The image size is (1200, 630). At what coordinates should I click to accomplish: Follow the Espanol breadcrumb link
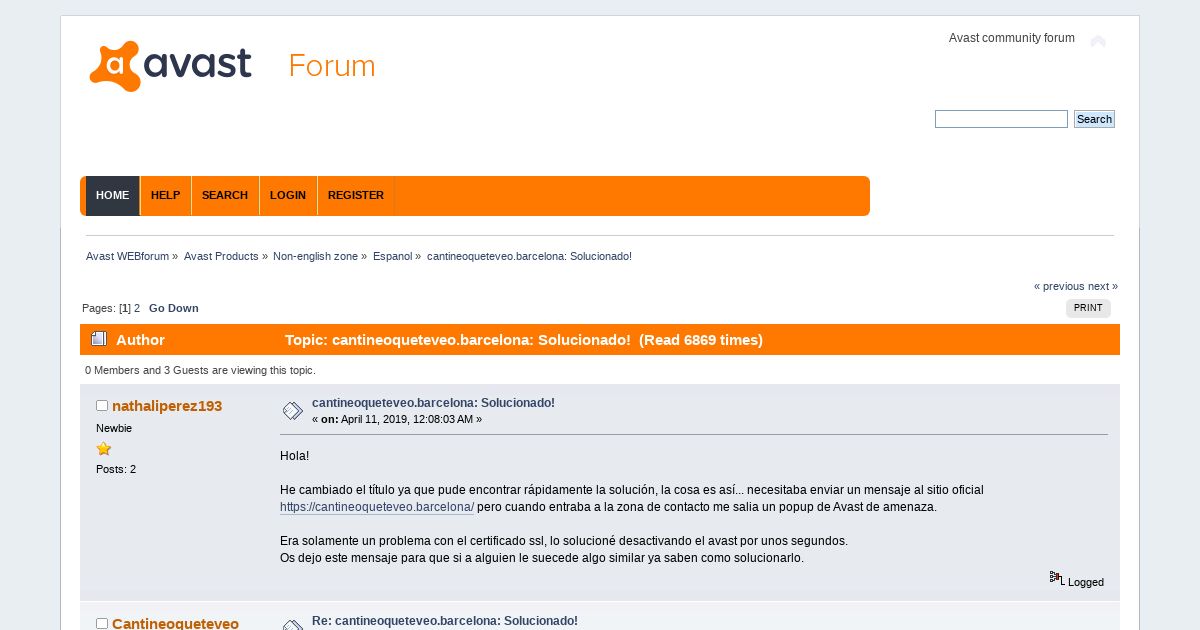tap(393, 256)
